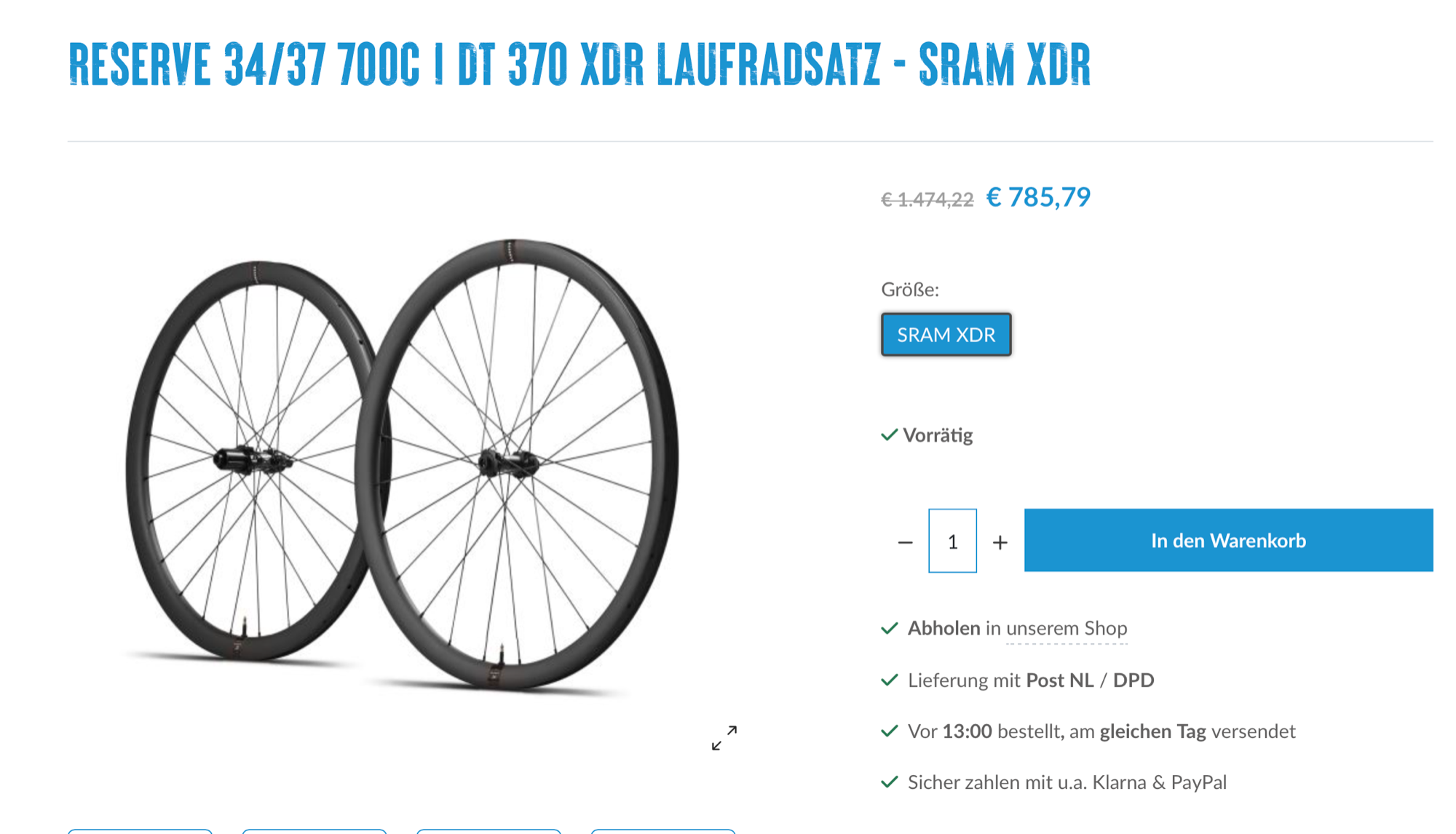The image size is (1456, 834).
Task: Decrease quantity with the minus button
Action: (x=905, y=542)
